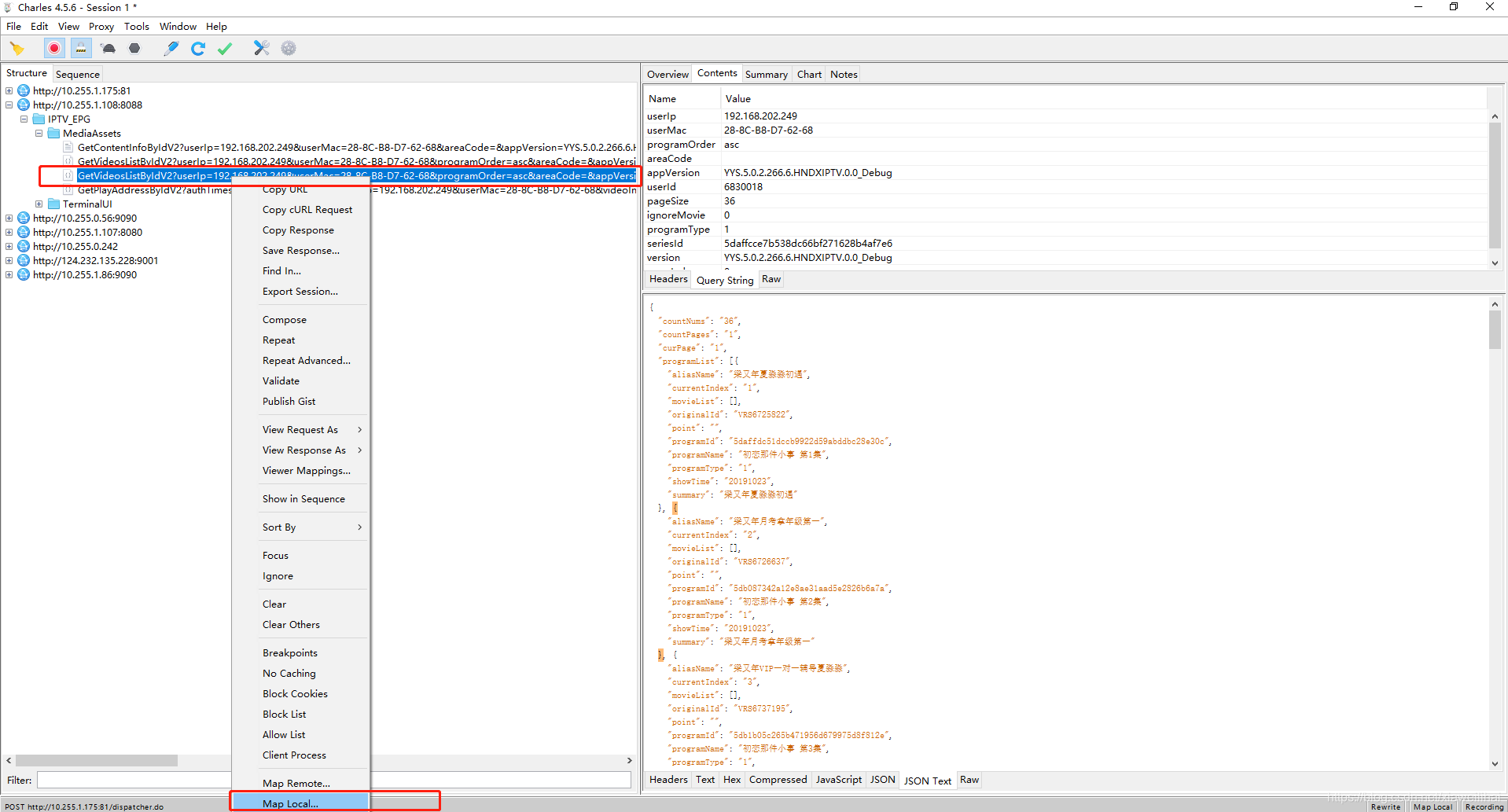
Task: Expand the Sort By submenu arrow
Action: 360,527
